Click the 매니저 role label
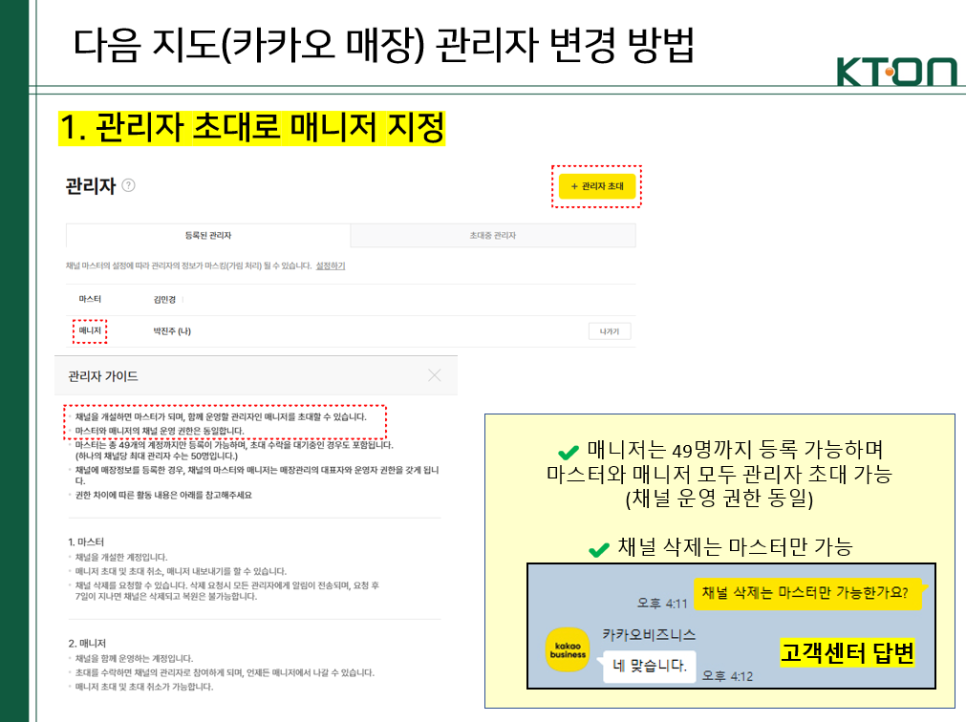This screenshot has height=722, width=966. click(89, 331)
